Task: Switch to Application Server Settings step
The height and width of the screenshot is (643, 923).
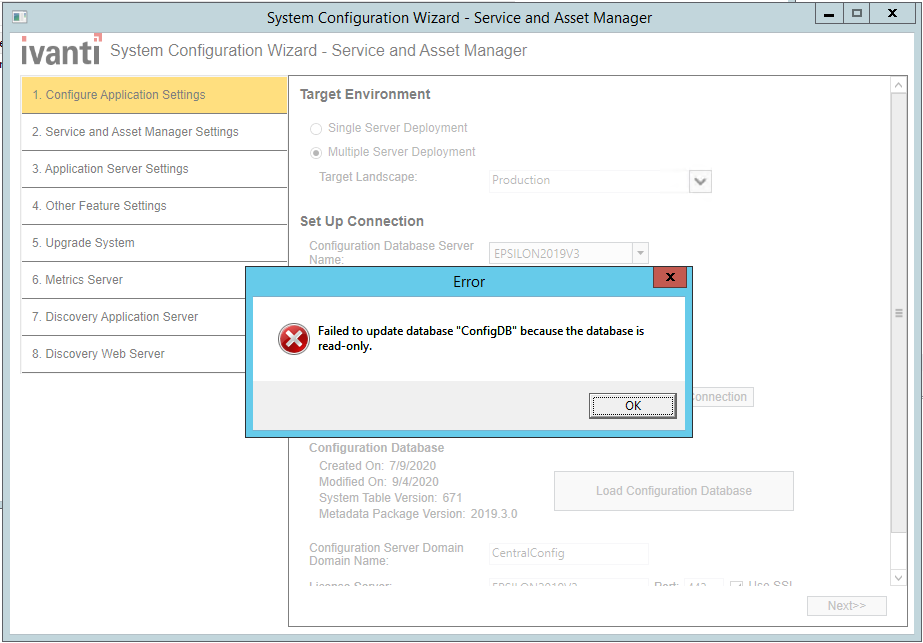Action: pyautogui.click(x=154, y=169)
